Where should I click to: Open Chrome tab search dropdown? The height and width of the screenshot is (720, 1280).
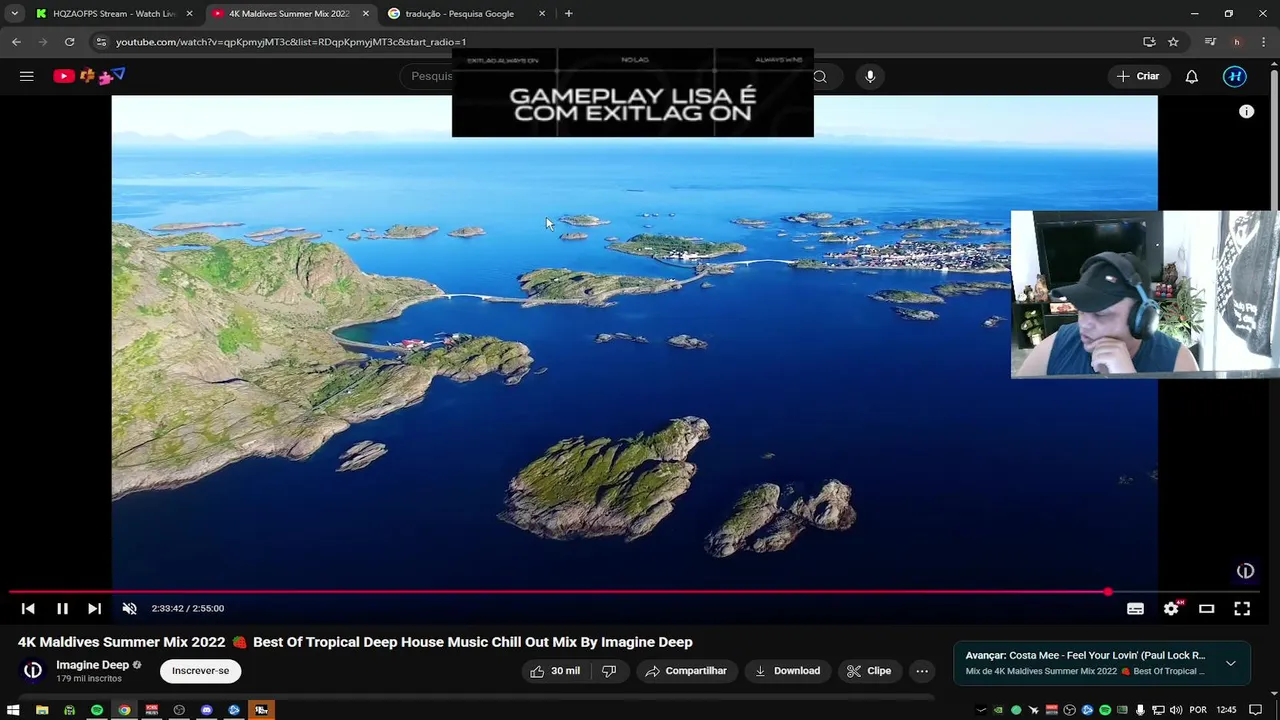[x=14, y=14]
